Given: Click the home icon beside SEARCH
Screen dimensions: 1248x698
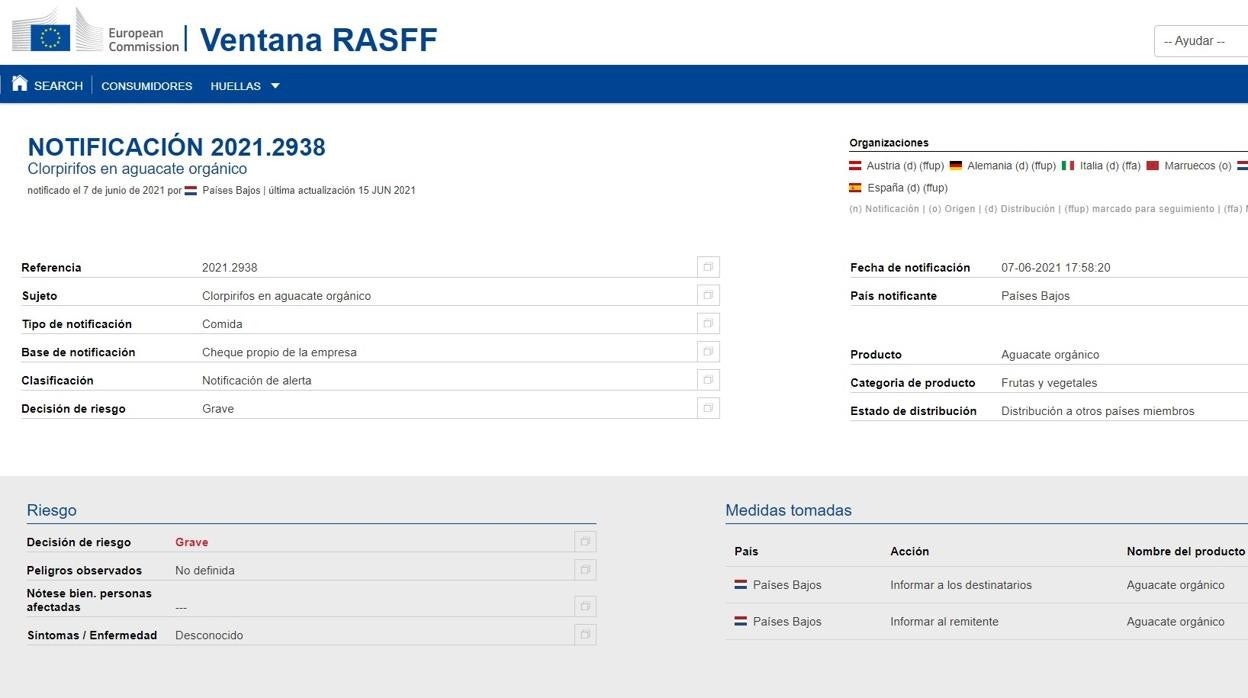Looking at the screenshot, I should pos(19,84).
